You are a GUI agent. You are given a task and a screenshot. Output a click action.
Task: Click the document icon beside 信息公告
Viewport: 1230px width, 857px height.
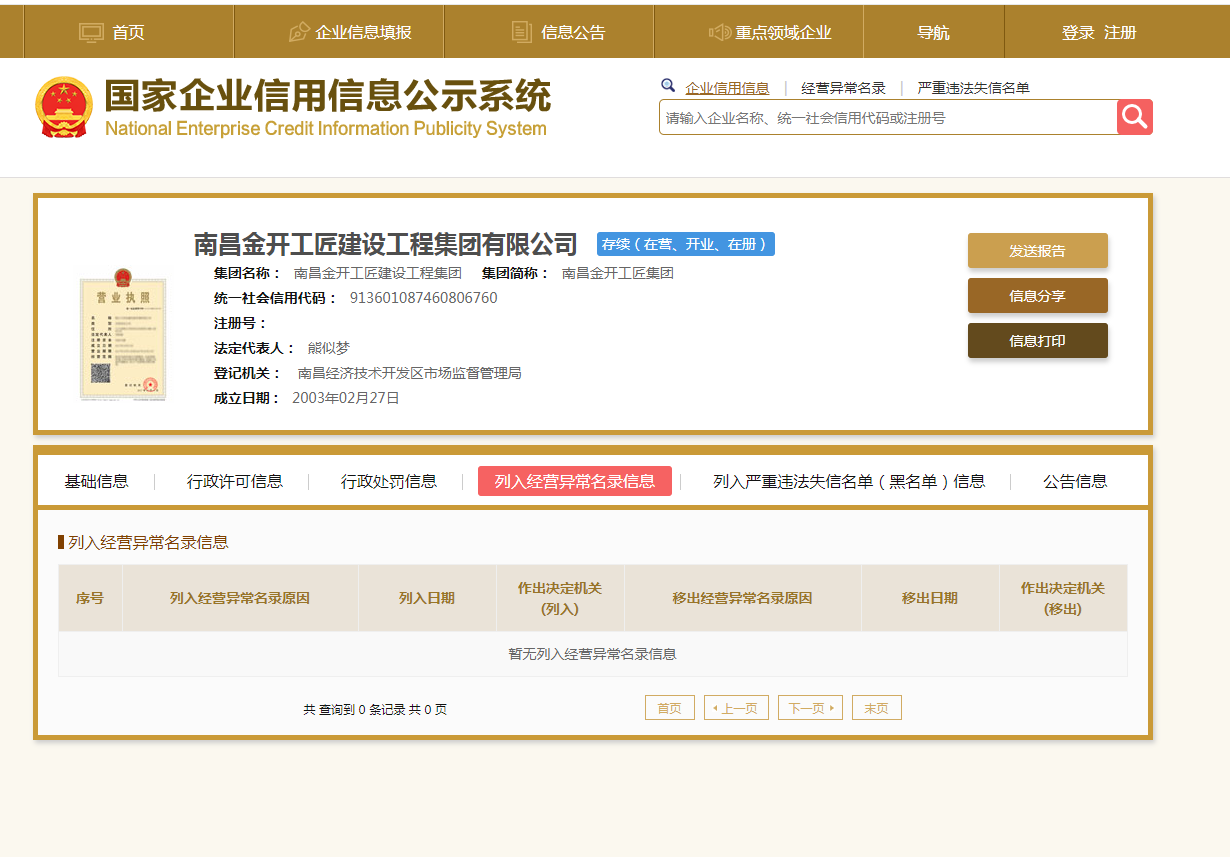point(521,32)
